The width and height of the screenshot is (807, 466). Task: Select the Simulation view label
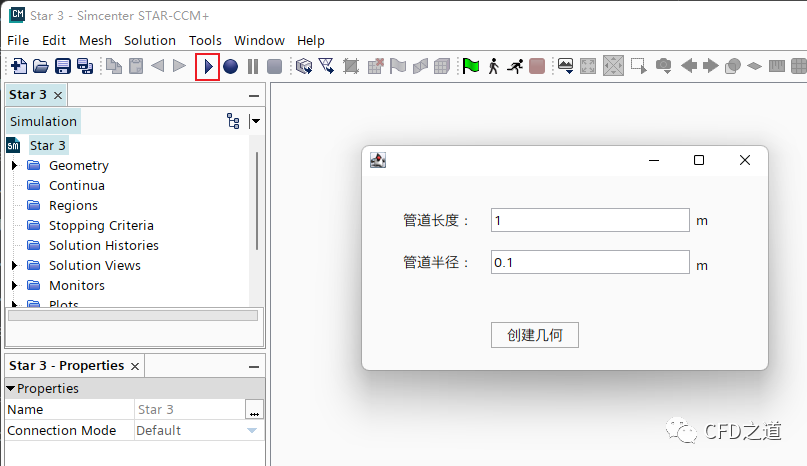[x=43, y=122]
